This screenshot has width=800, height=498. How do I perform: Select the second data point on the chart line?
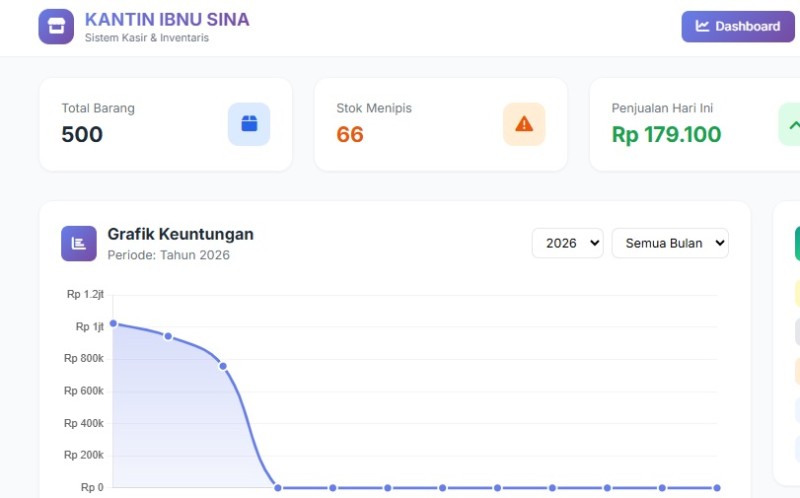[168, 336]
